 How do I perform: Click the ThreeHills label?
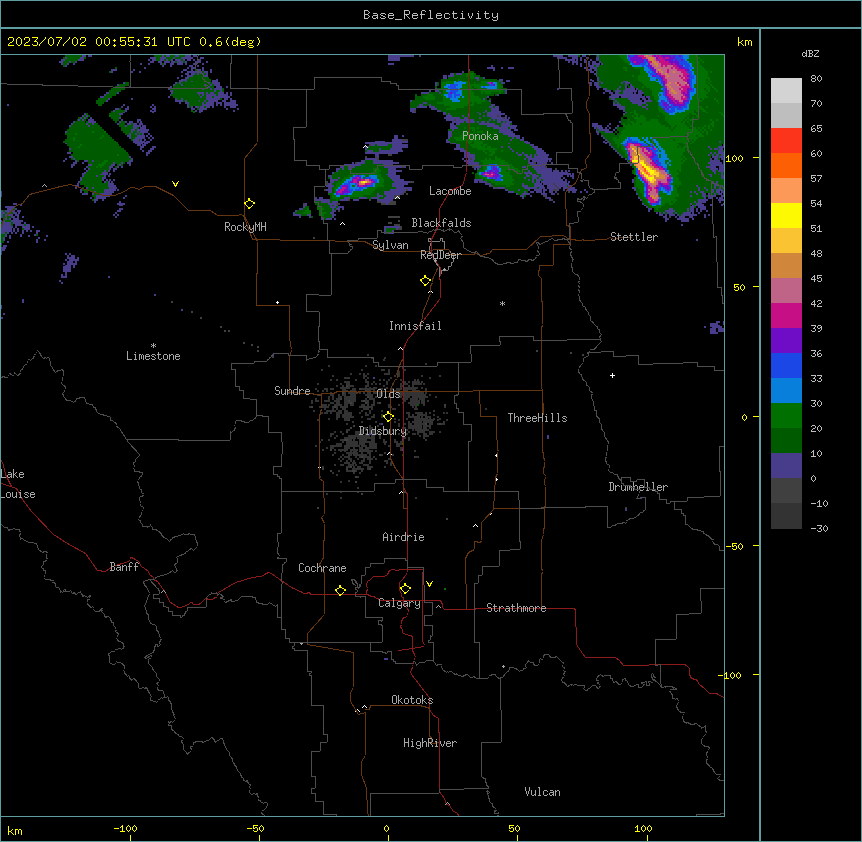tap(537, 418)
